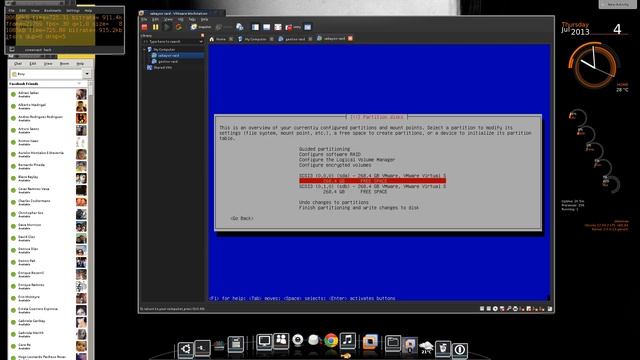Launch the music player from the dock
The image size is (640, 360).
(347, 340)
